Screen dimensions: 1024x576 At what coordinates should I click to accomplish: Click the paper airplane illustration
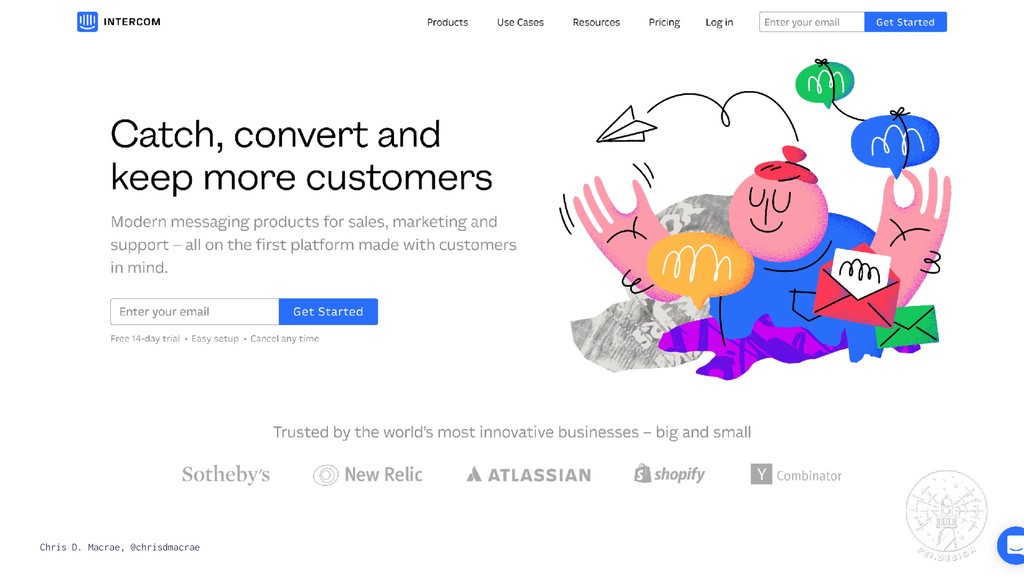[626, 125]
